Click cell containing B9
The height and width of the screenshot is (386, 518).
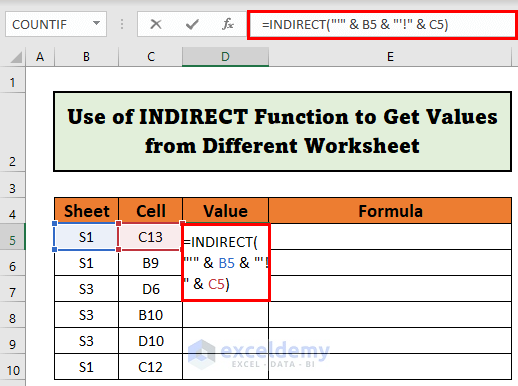click(x=151, y=263)
